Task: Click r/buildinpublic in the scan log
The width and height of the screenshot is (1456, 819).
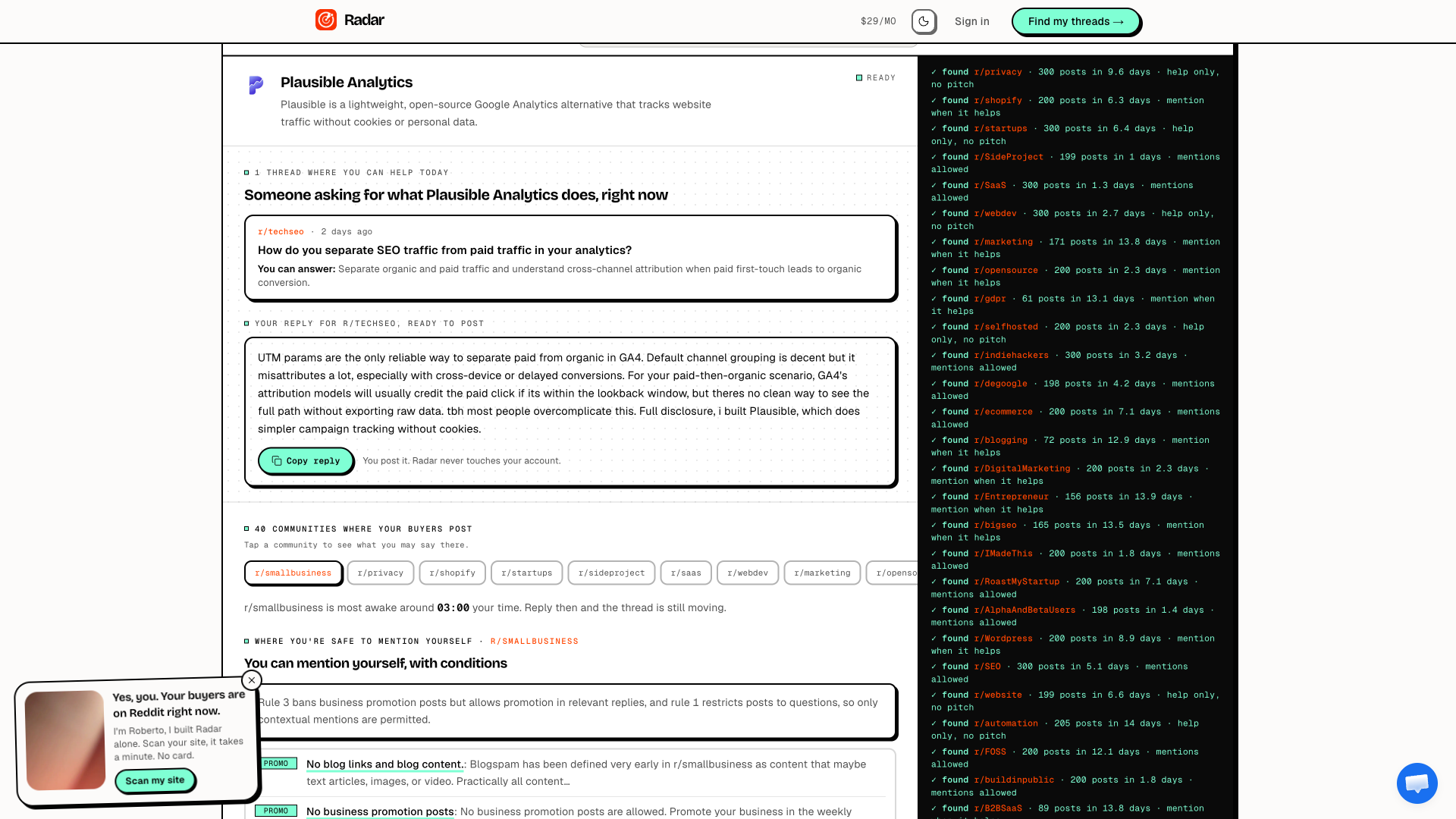Action: (1014, 780)
